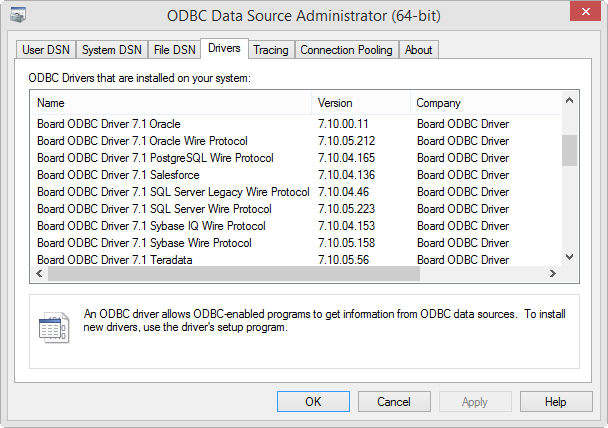Switch to the User DSN tab
608x428 pixels.
pos(46,50)
